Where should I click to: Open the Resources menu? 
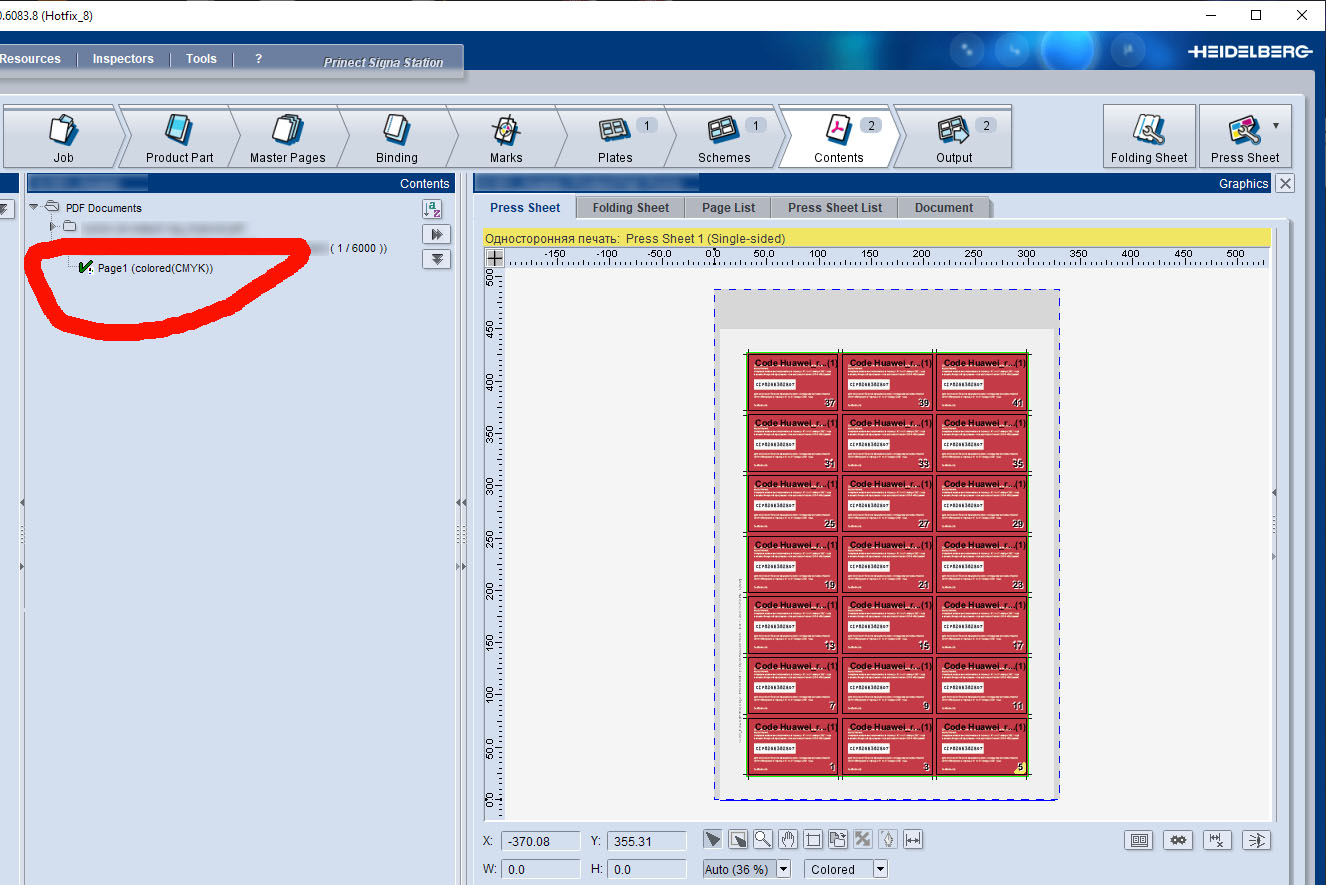[31, 59]
